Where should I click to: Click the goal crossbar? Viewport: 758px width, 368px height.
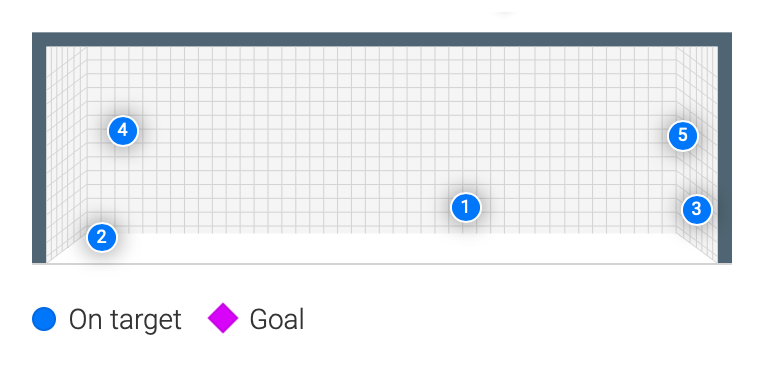[x=382, y=39]
